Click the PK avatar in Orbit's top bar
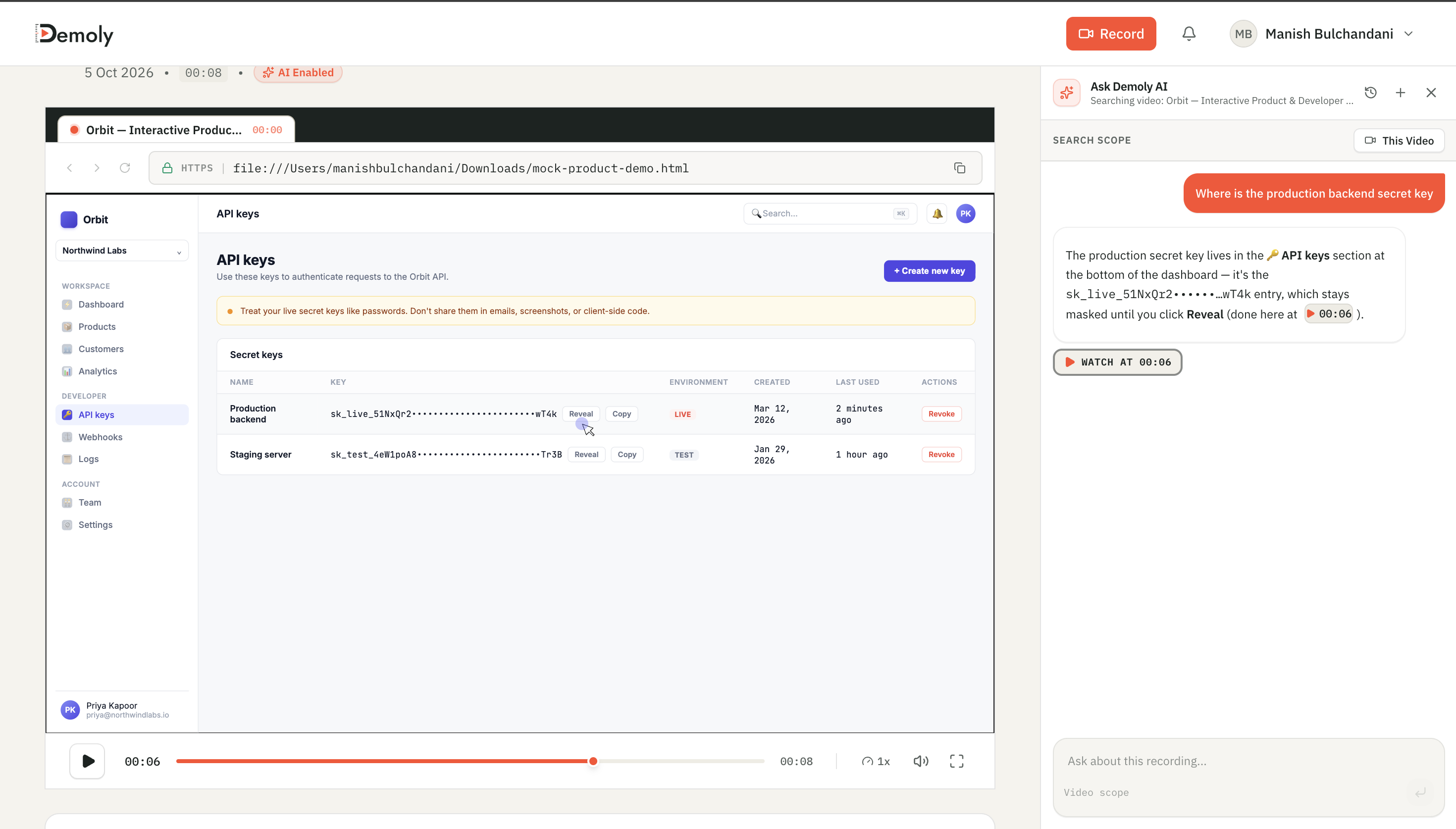This screenshot has width=1456, height=829. pyautogui.click(x=965, y=213)
